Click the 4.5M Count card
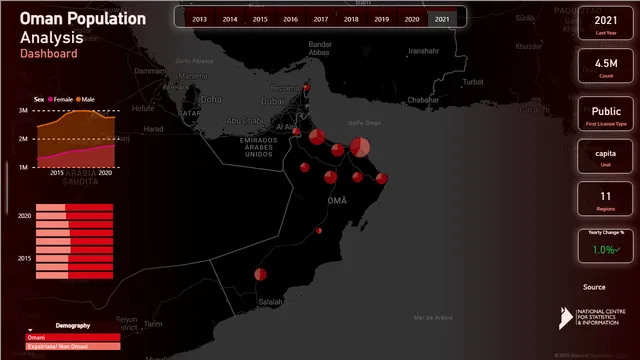This screenshot has height=360, width=640. 606,66
